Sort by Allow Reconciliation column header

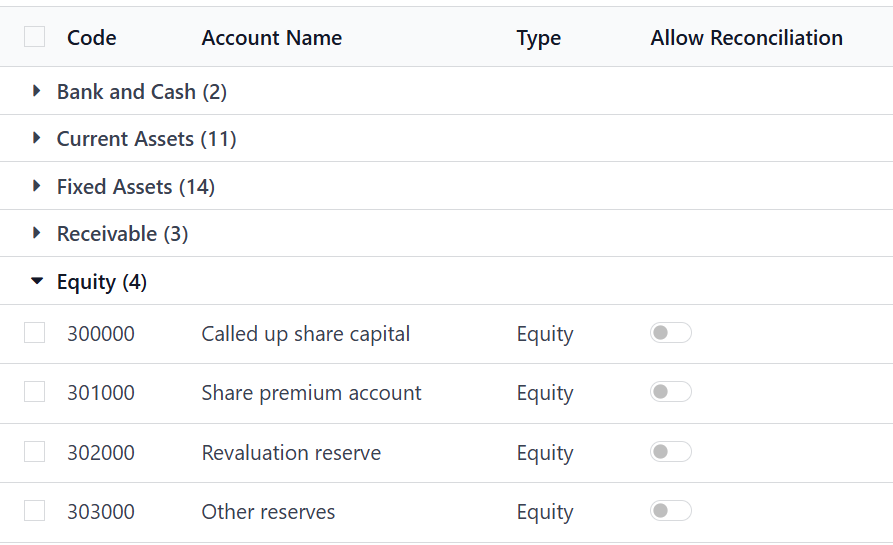click(x=747, y=38)
